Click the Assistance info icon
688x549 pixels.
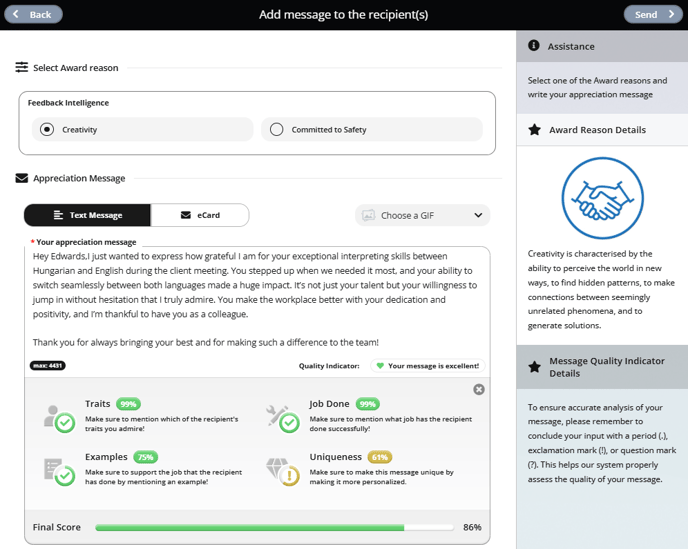point(534,45)
